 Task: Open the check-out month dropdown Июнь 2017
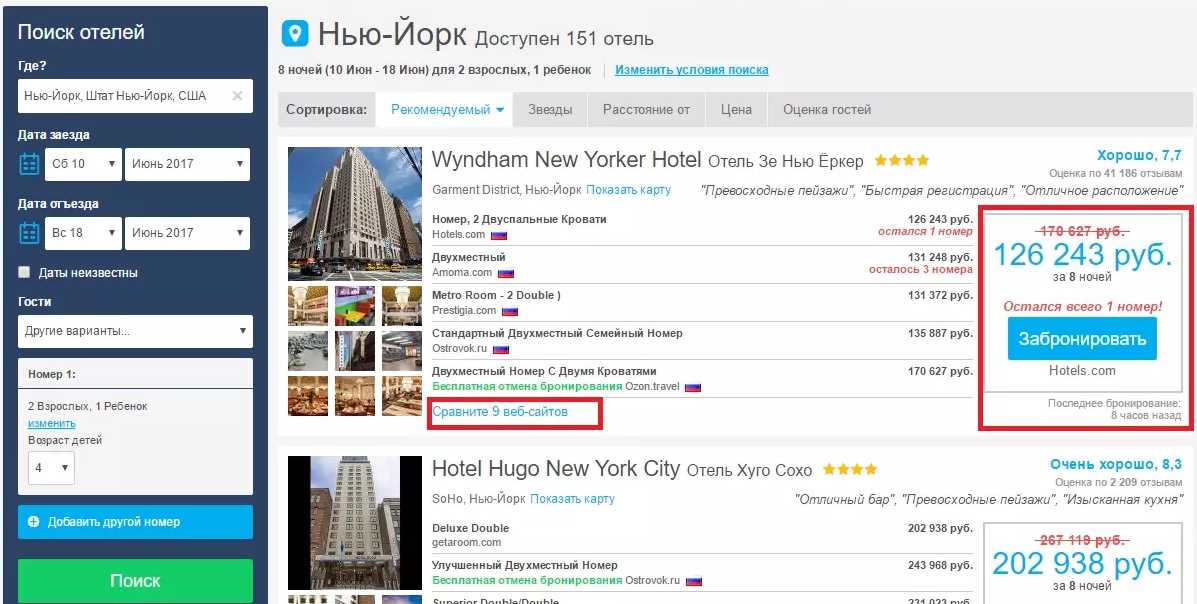click(188, 233)
